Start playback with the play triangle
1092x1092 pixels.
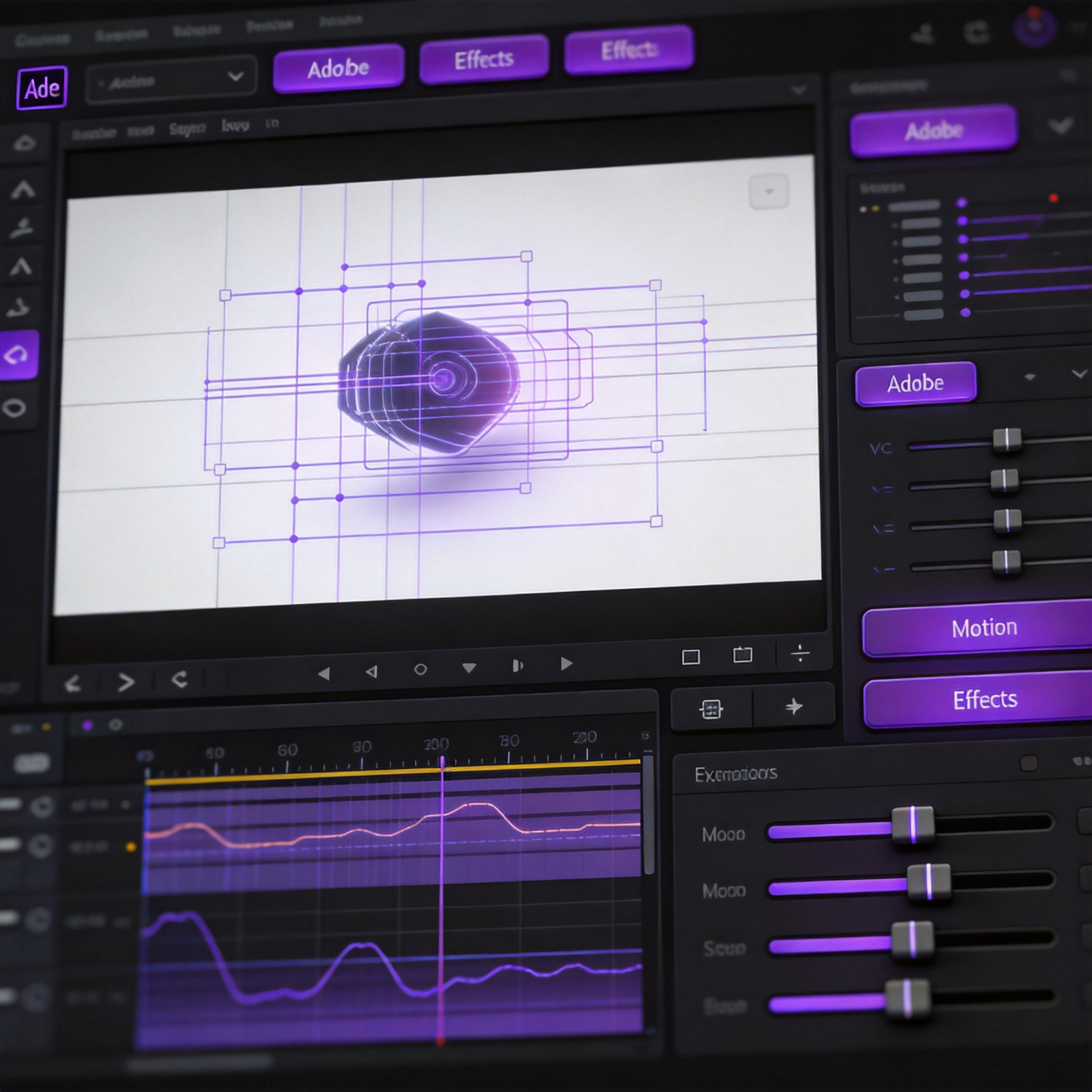[x=566, y=663]
